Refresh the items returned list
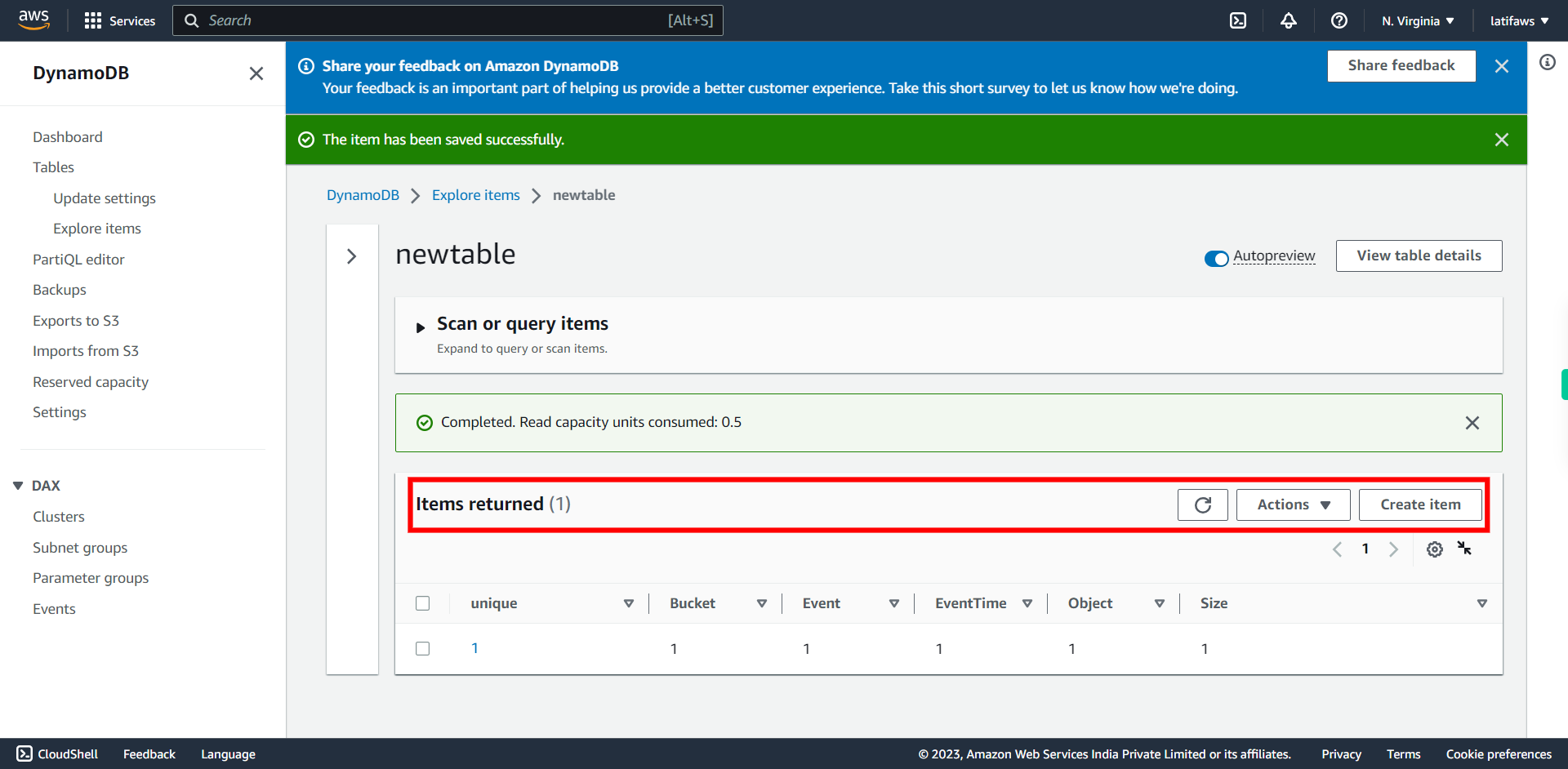The image size is (1568, 769). pyautogui.click(x=1203, y=505)
